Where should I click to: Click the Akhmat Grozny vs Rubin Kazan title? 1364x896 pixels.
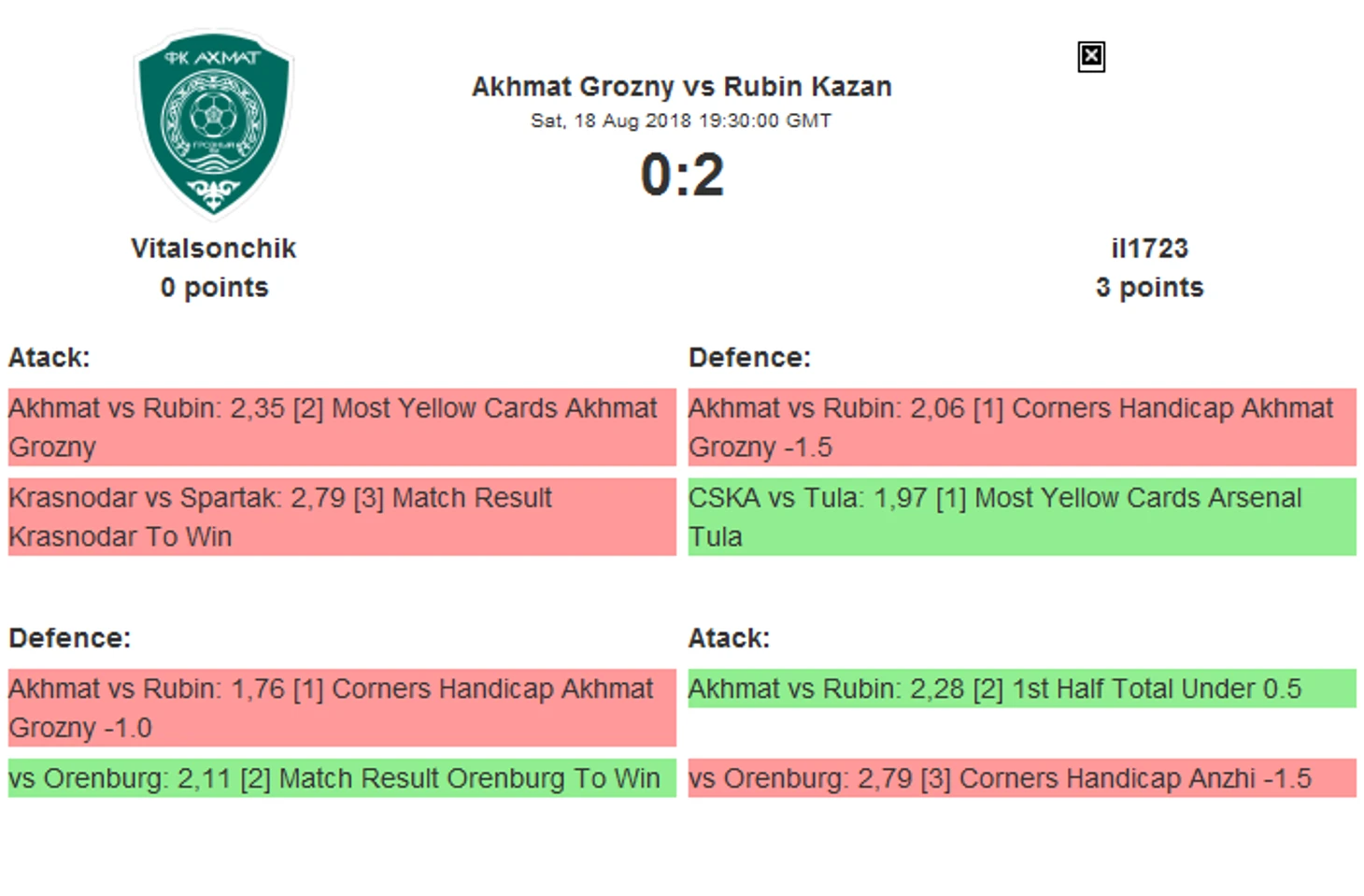point(681,87)
